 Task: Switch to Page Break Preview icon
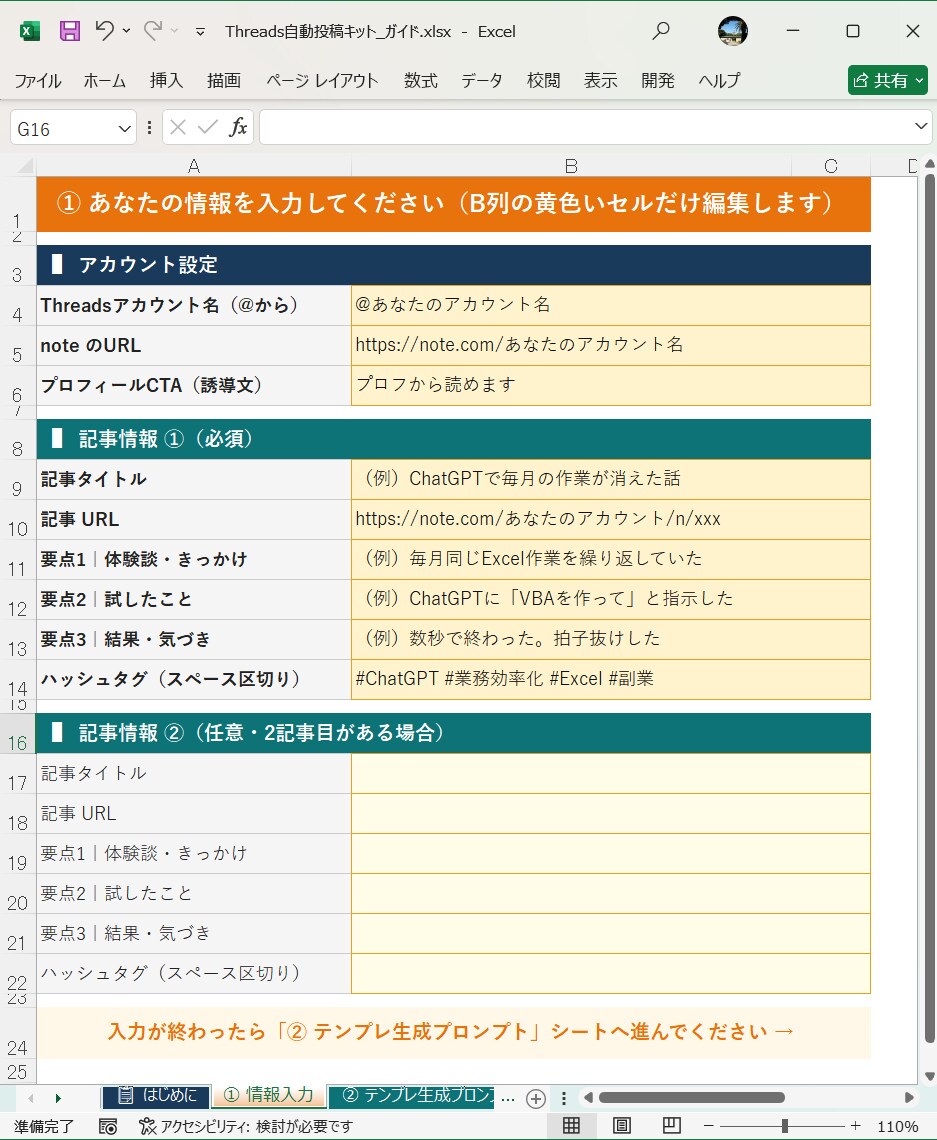click(672, 1125)
